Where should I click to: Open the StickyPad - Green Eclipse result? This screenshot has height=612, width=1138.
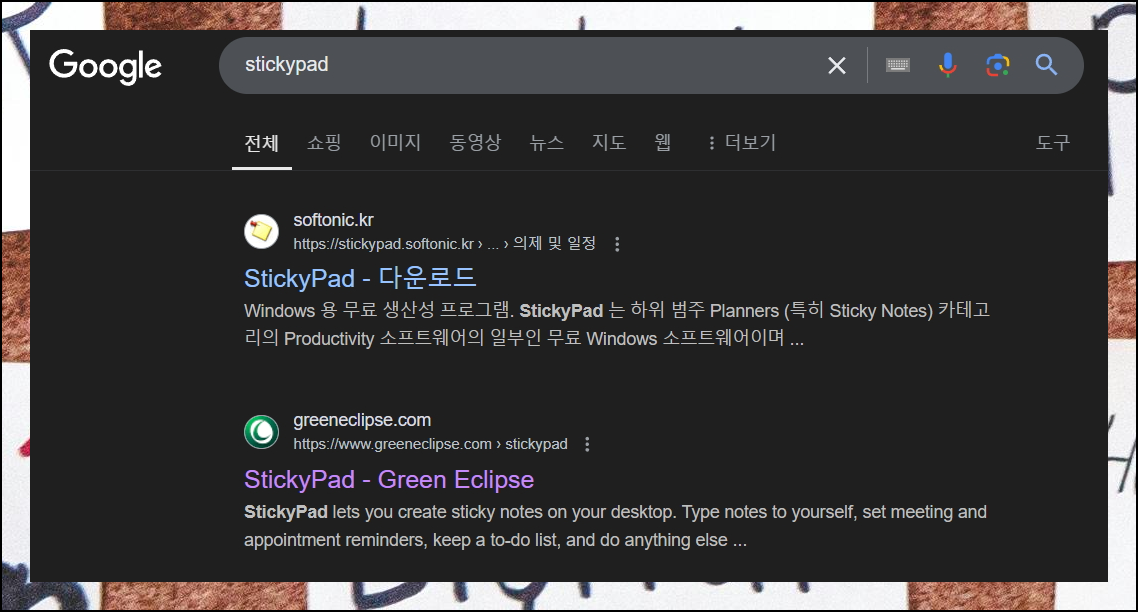(x=389, y=480)
